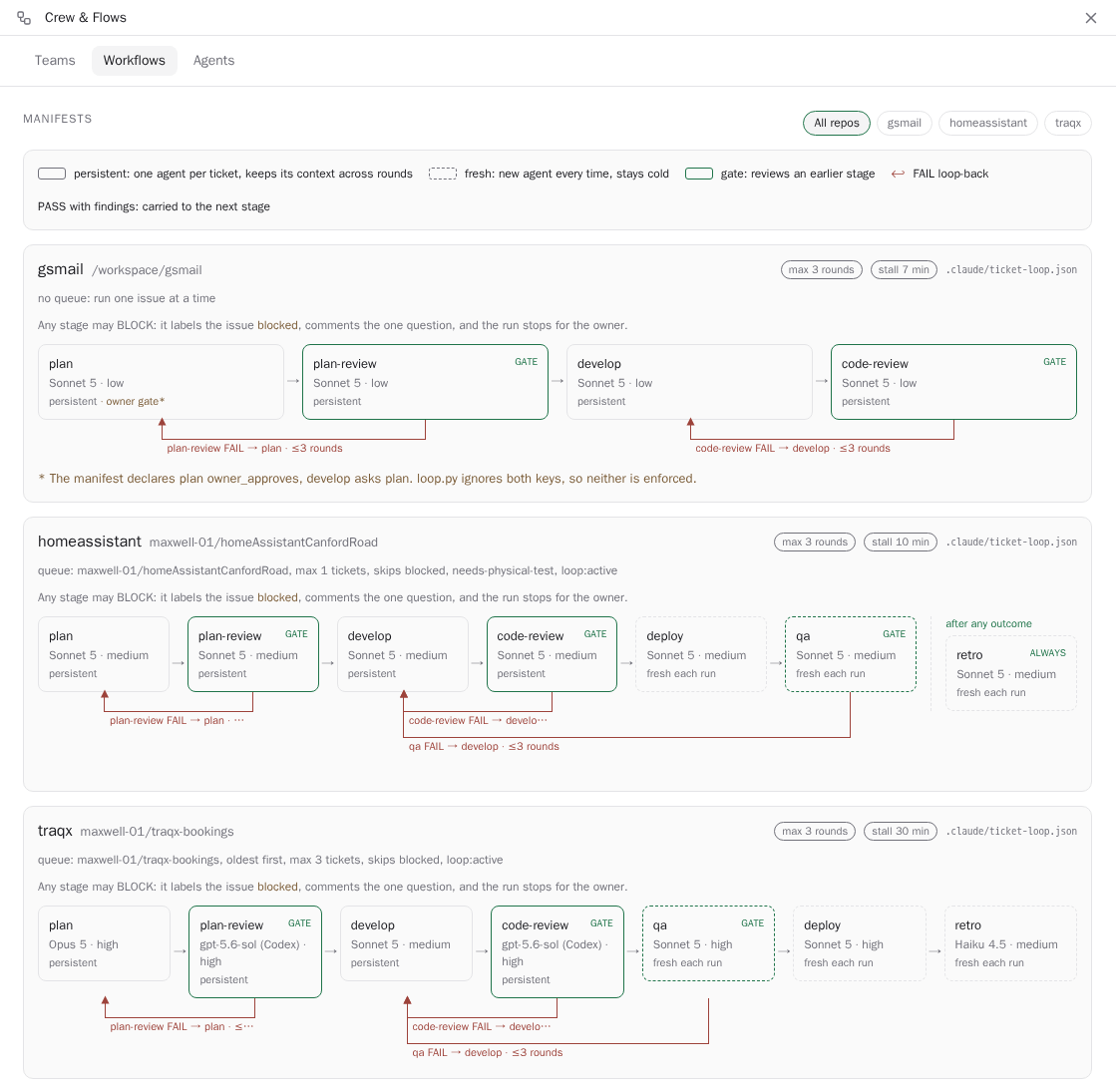Open the traqx plan Opus 5 stage card
The width and height of the screenshot is (1116, 1092).
pos(104,944)
